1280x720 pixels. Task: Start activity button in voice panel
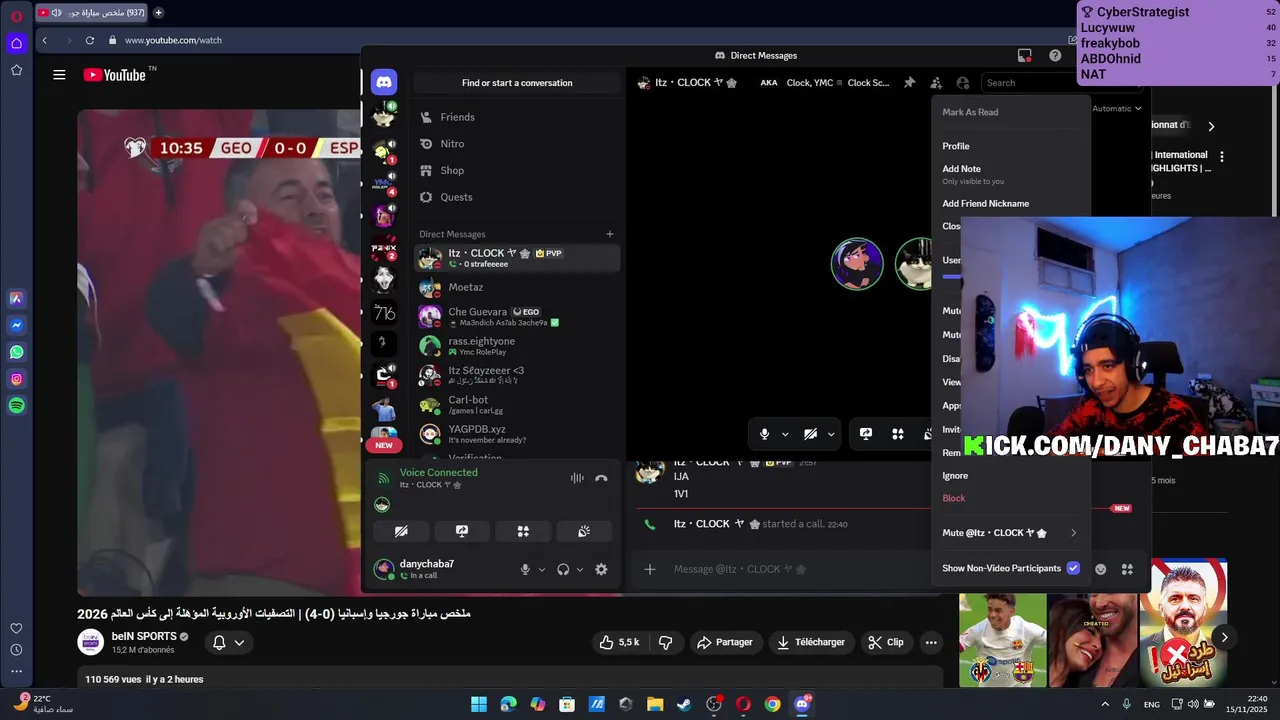tap(523, 531)
